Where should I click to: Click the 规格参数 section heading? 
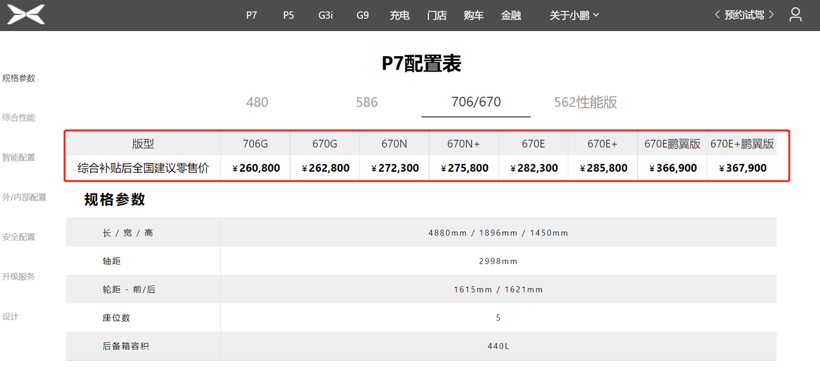click(x=115, y=199)
